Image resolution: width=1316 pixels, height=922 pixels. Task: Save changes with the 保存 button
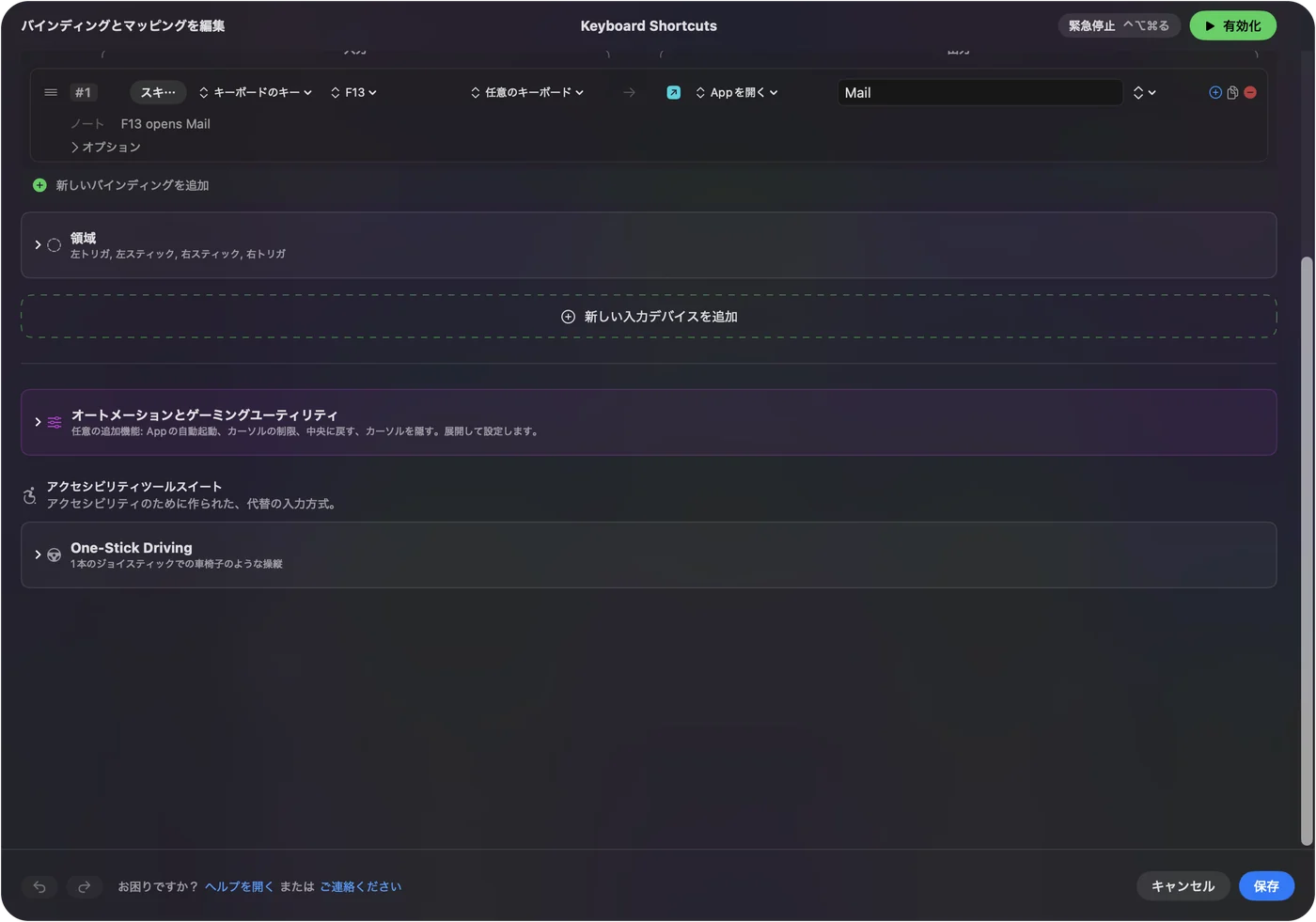point(1266,886)
